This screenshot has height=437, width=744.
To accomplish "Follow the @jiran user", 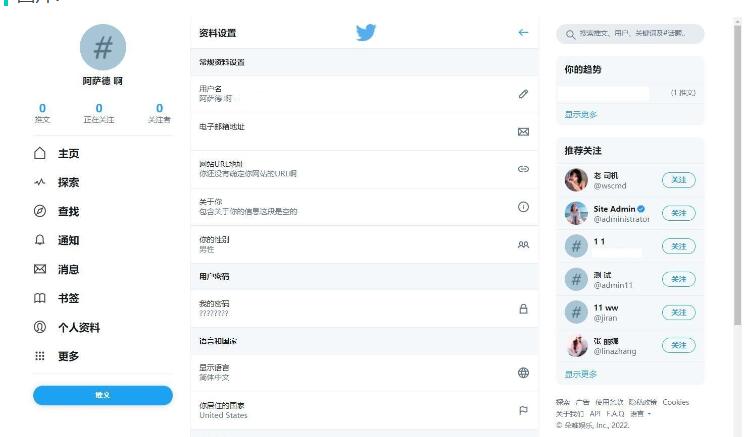I will click(x=679, y=312).
